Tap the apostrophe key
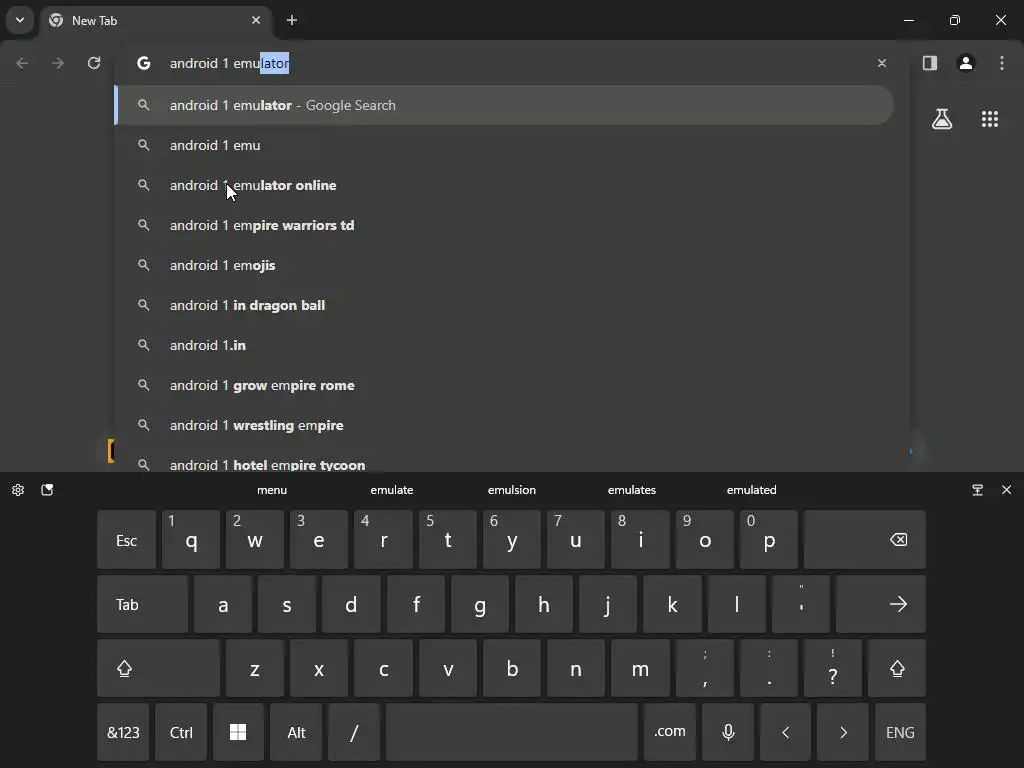This screenshot has width=1024, height=768. pos(801,604)
